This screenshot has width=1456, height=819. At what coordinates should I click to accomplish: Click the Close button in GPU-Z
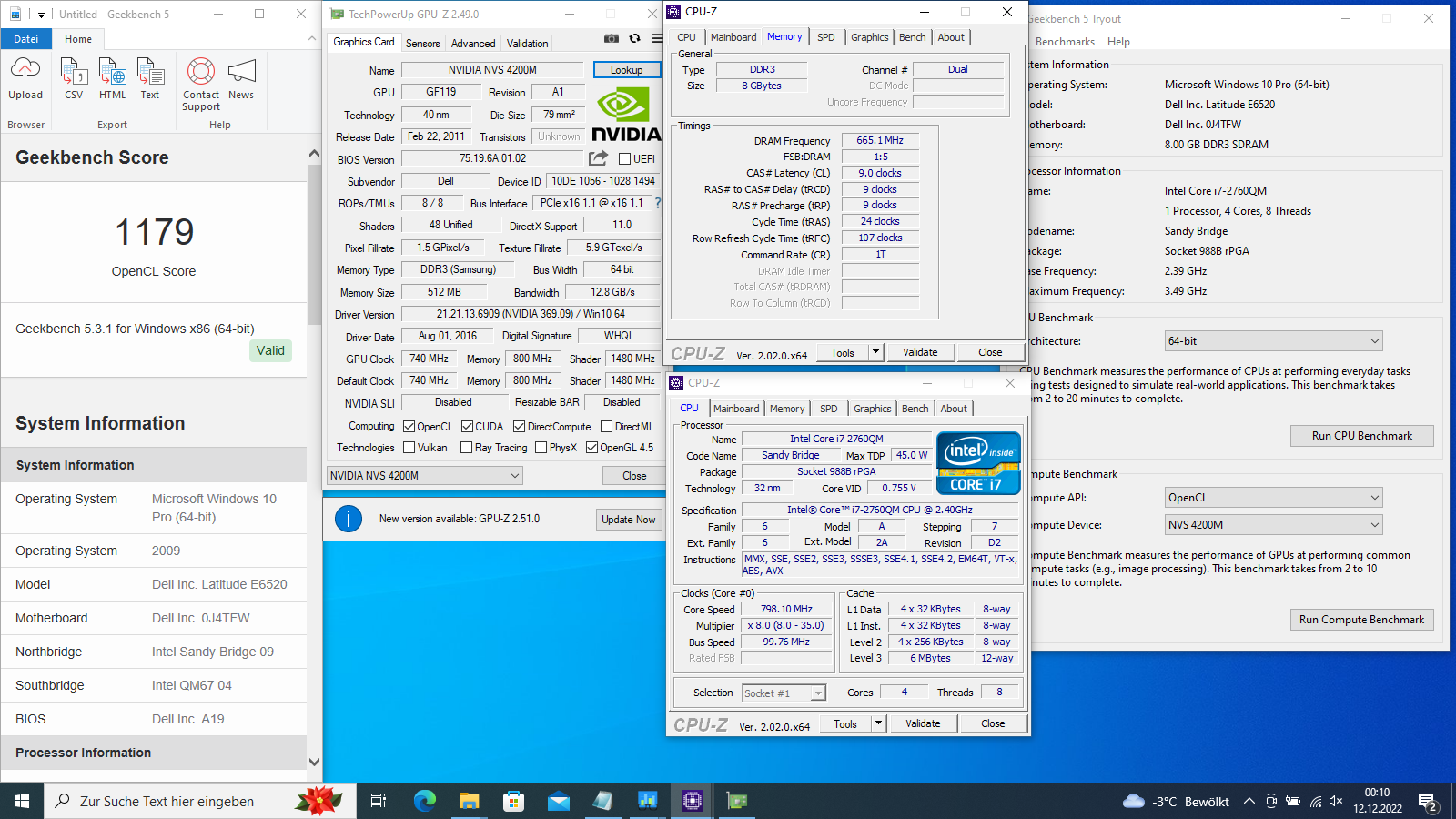(634, 475)
